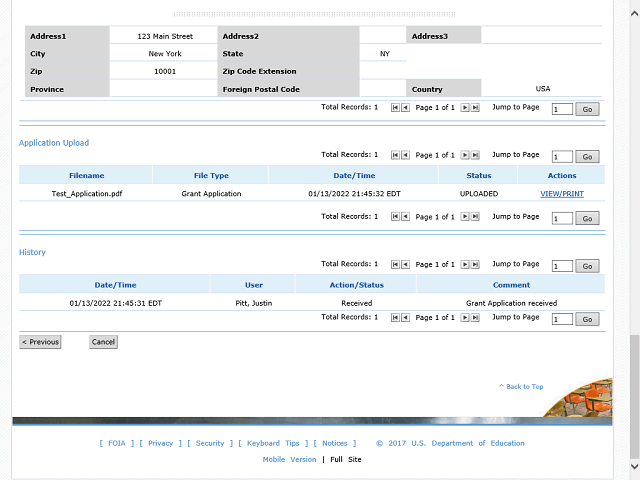Open the FOIA footer link
This screenshot has width=640, height=480.
tap(117, 443)
